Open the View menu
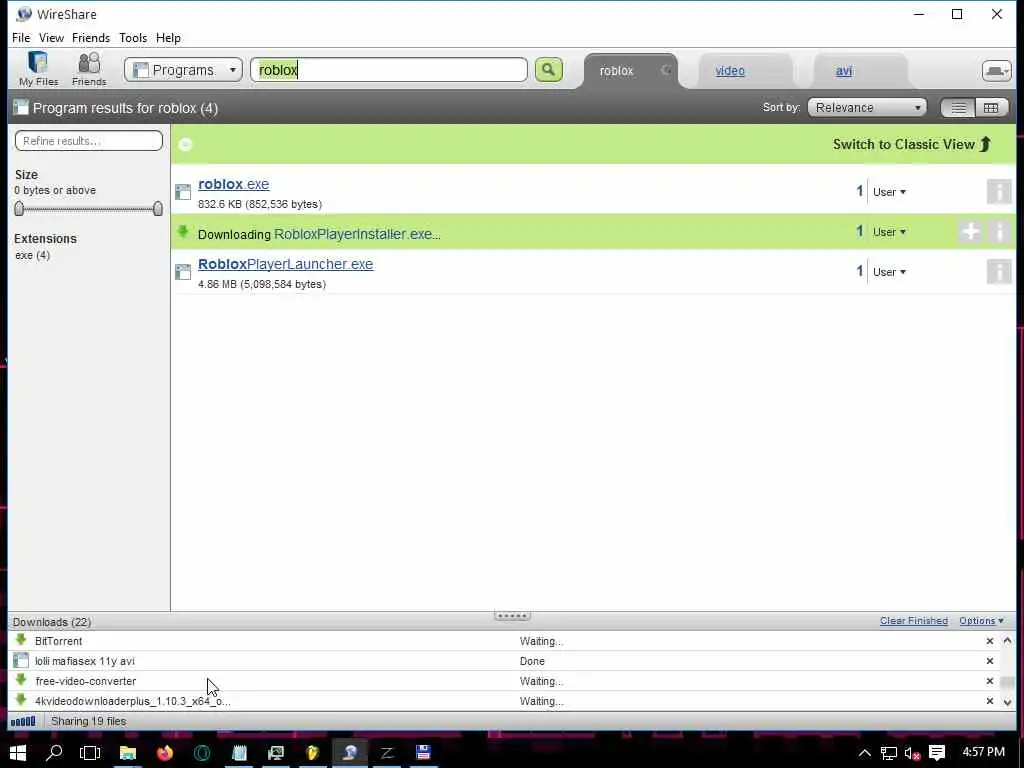Screen dimensions: 1024x768 click(x=51, y=38)
